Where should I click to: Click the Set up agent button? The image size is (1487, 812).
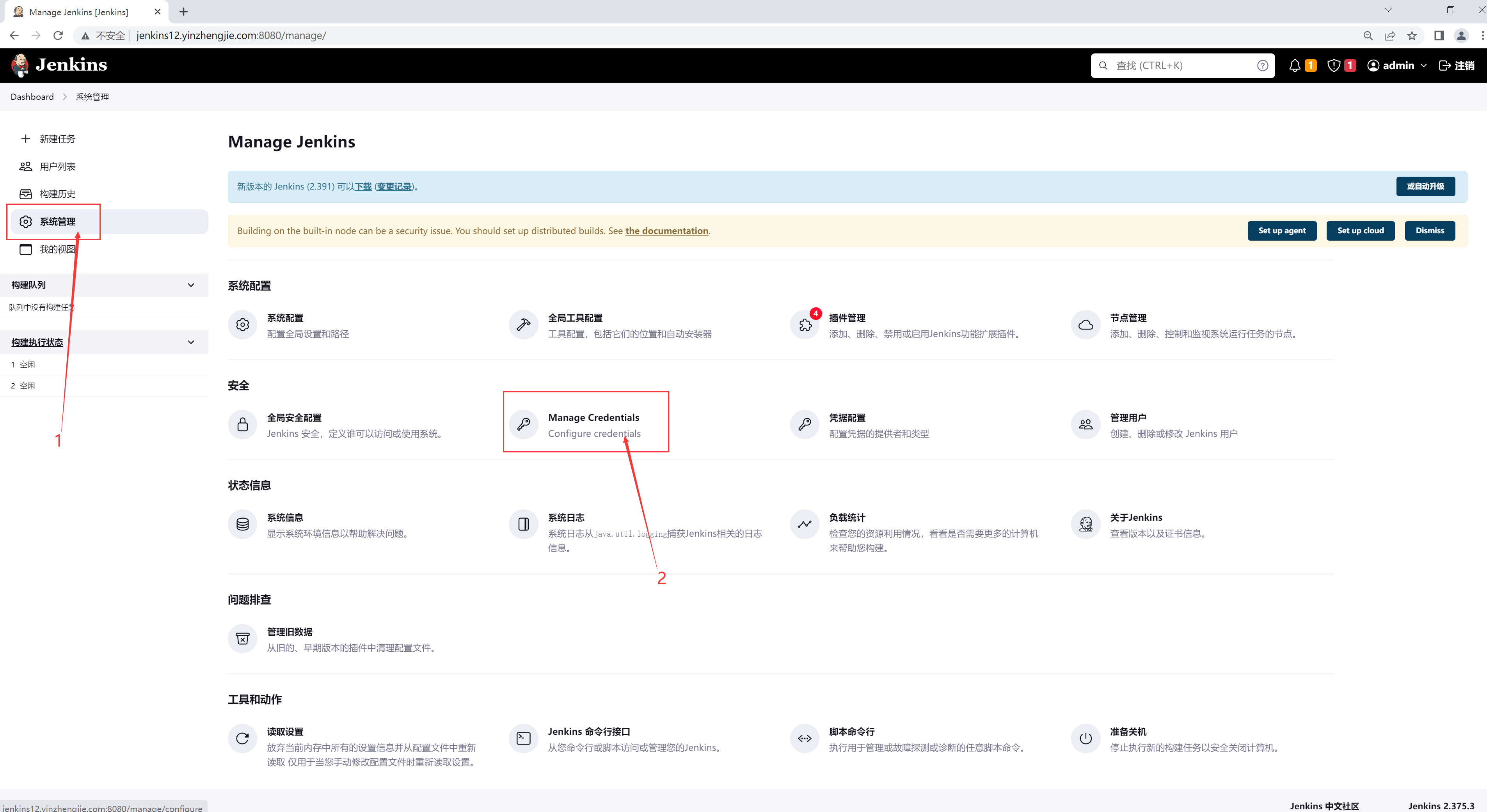coord(1281,231)
